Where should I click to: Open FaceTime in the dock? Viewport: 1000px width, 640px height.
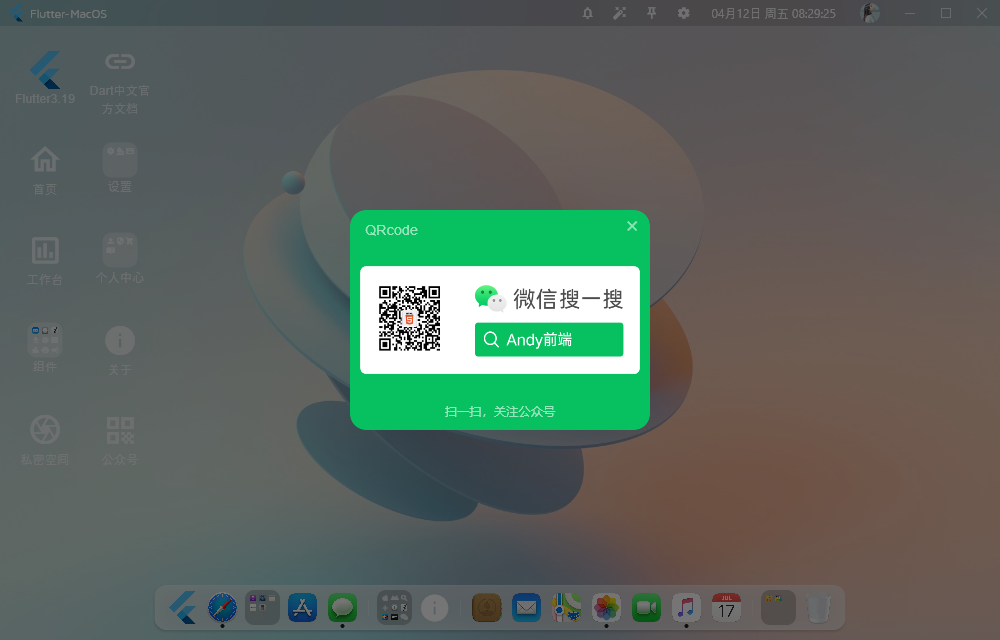point(646,607)
